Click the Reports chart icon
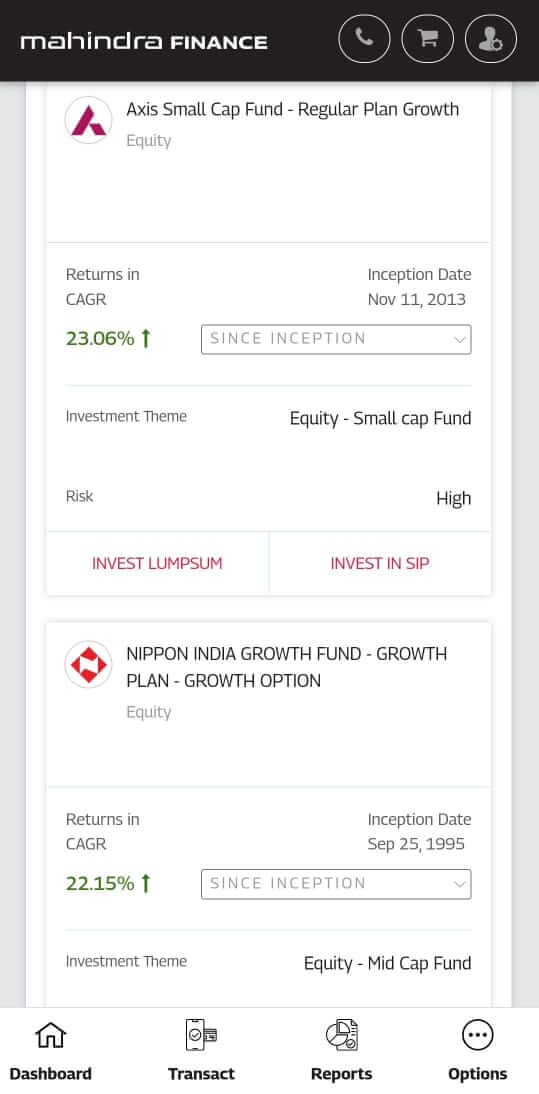539x1094 pixels. pos(342,1035)
